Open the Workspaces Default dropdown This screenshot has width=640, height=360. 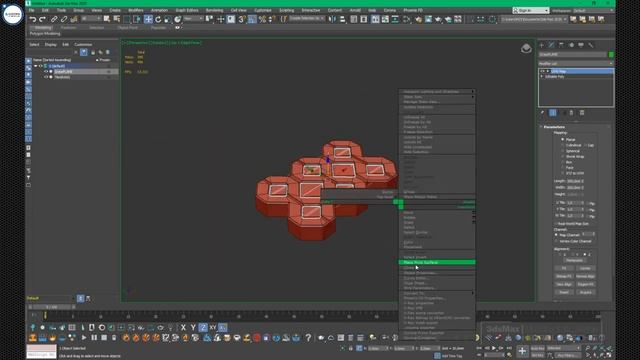coord(592,10)
